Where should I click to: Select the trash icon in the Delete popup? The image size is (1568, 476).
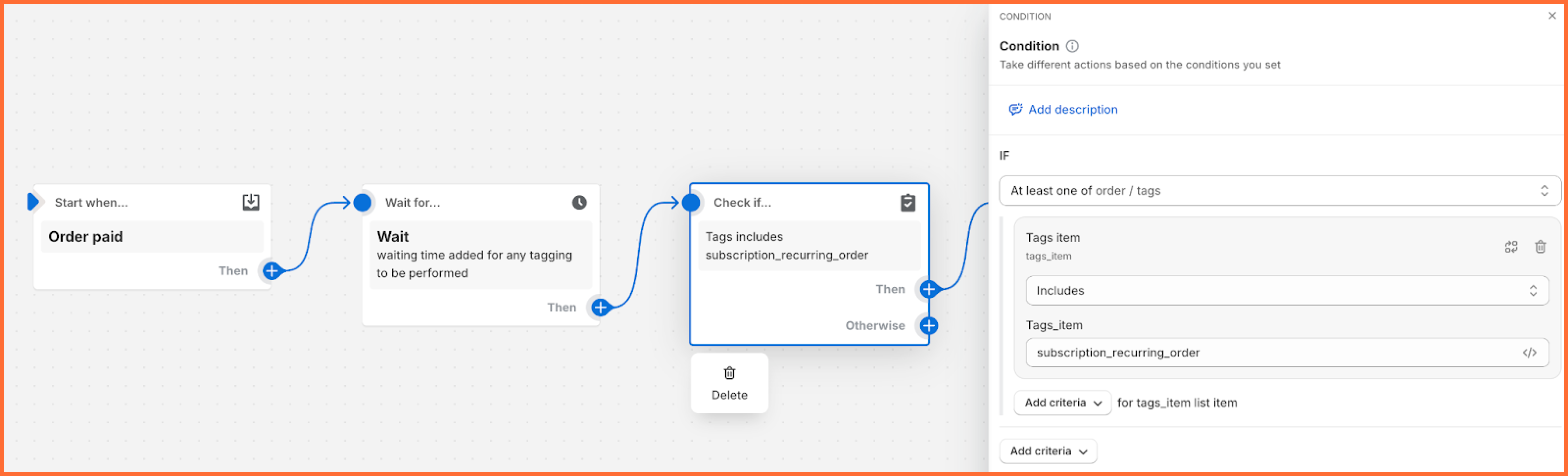[729, 373]
